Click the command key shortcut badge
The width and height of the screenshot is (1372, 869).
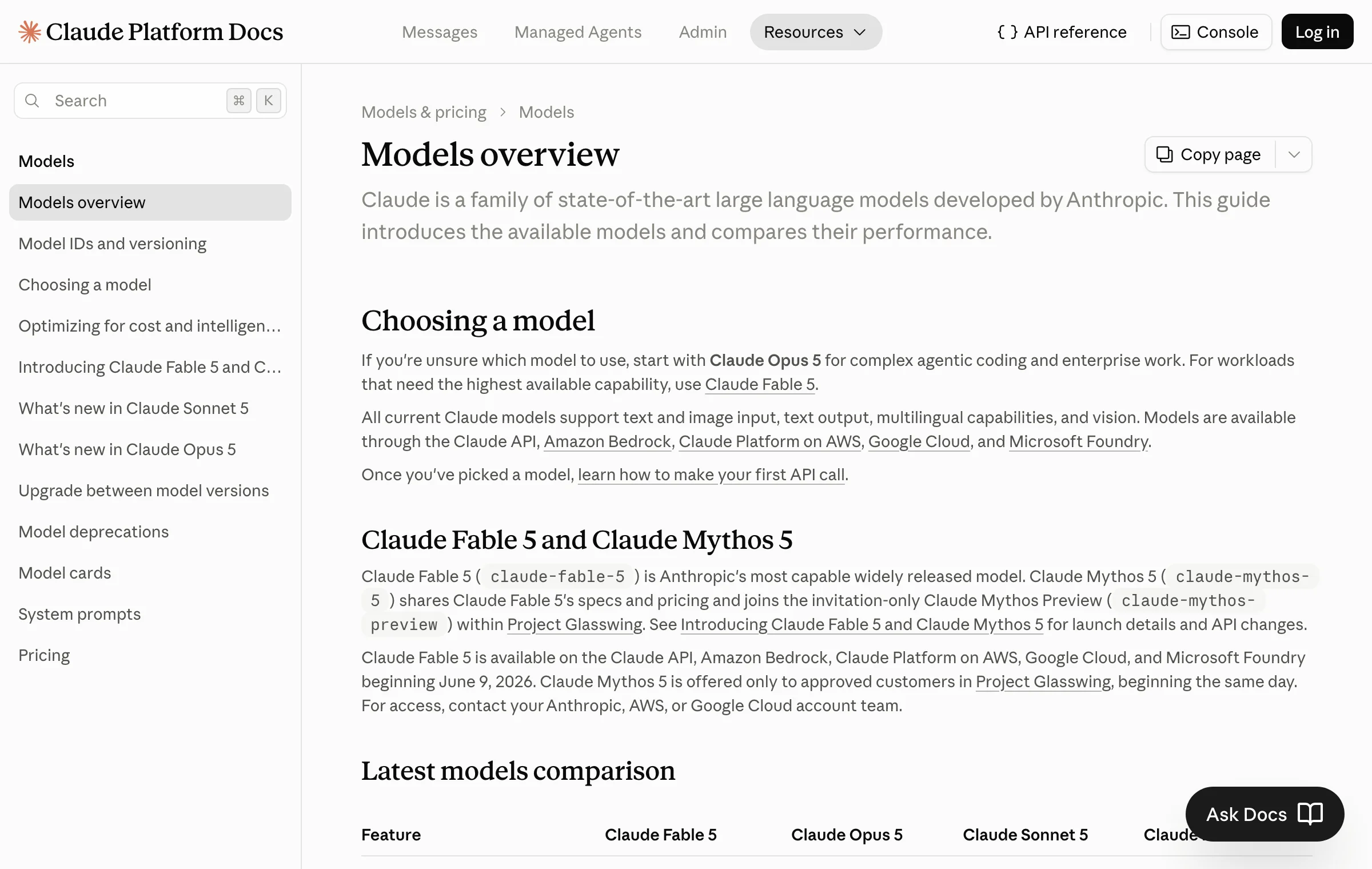pos(239,101)
